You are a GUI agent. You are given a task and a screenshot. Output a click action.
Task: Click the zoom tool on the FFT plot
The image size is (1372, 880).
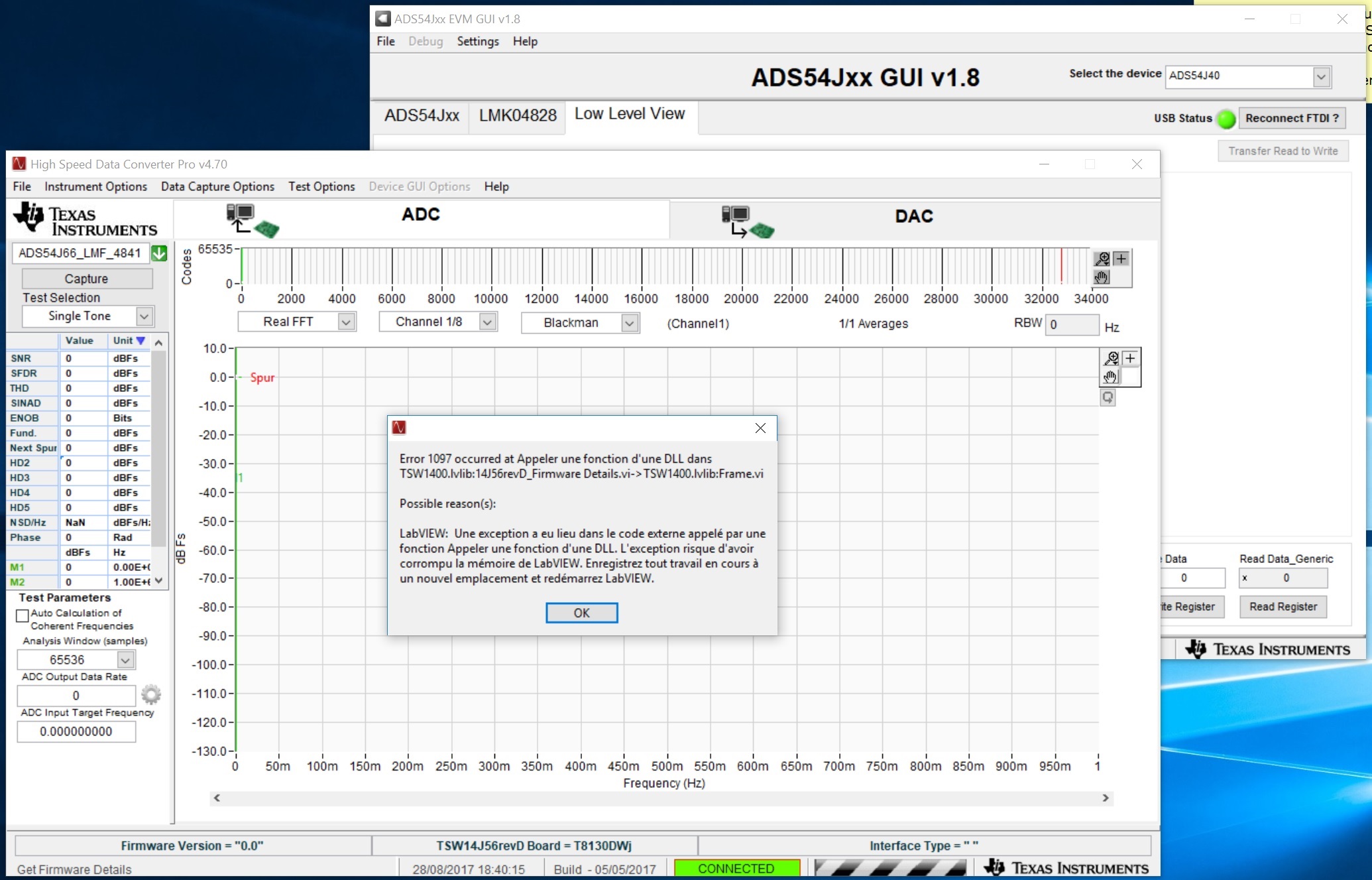pos(1112,359)
